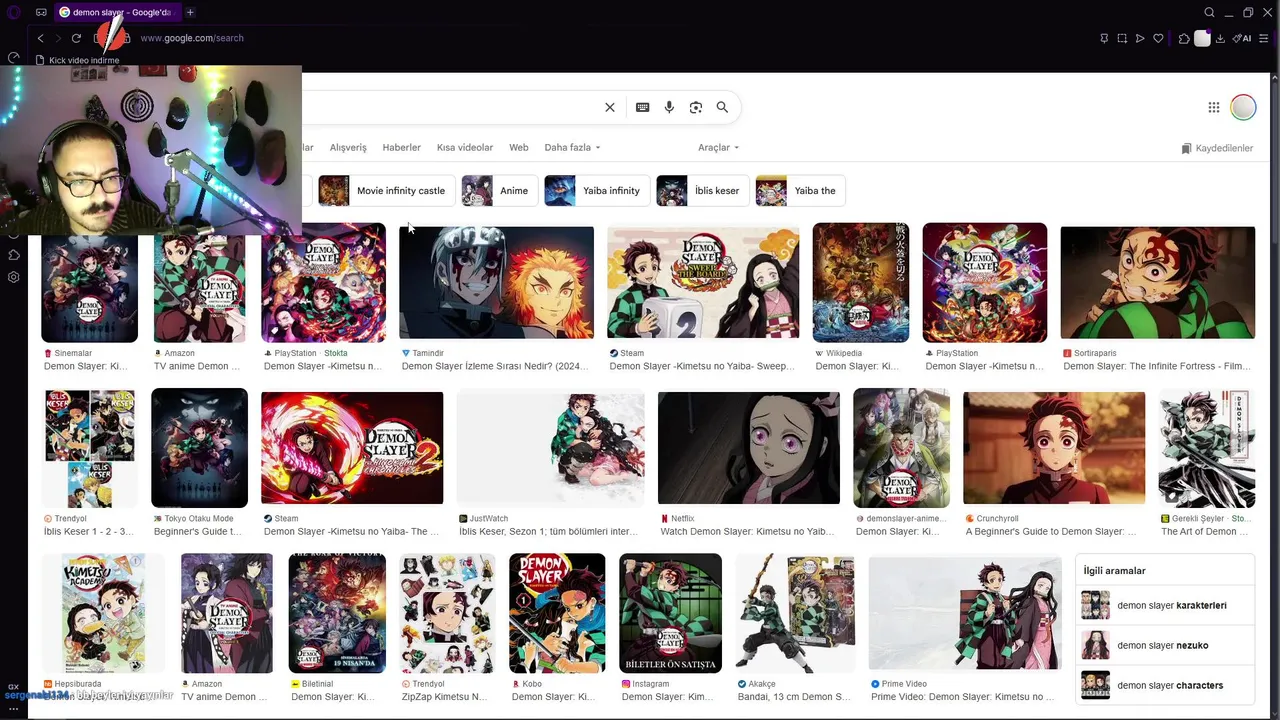The height and width of the screenshot is (720, 1280).
Task: Open the Crunchyroll Beginner's Guide thumbnail
Action: click(1054, 449)
